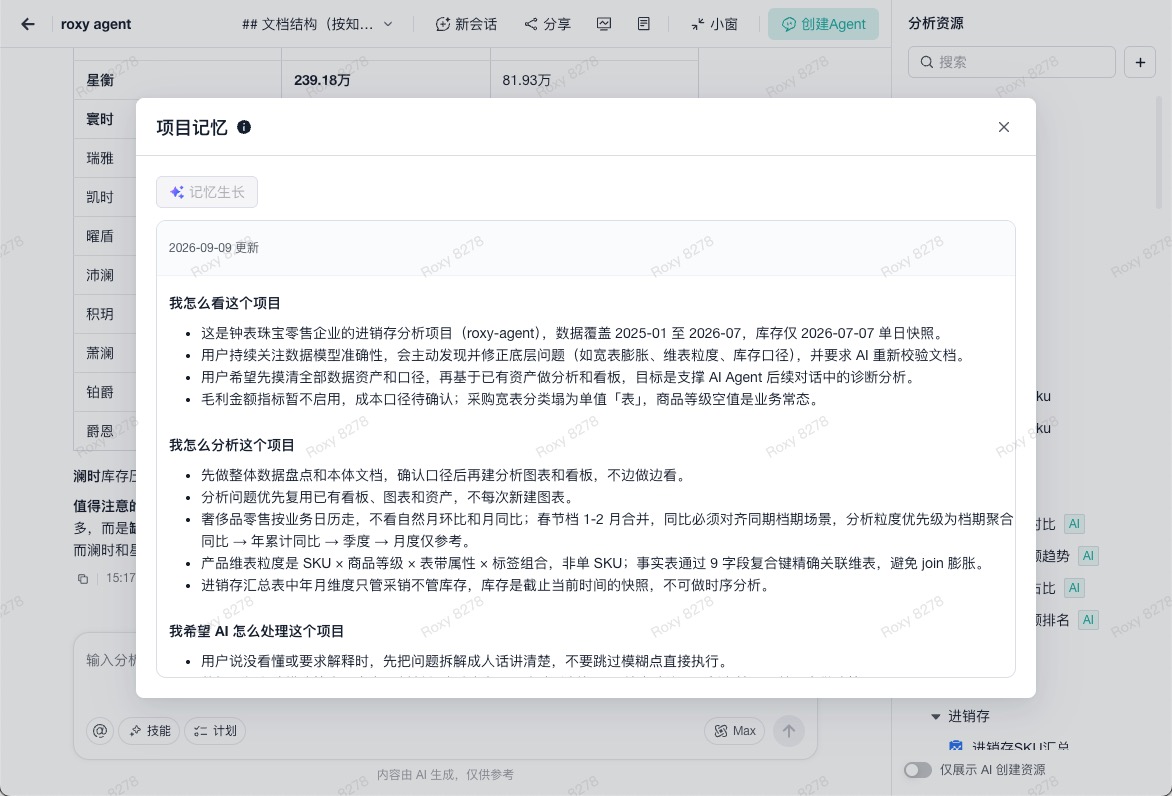Select the 凯时 row label
Viewport: 1172px width, 796px height.
click(100, 197)
